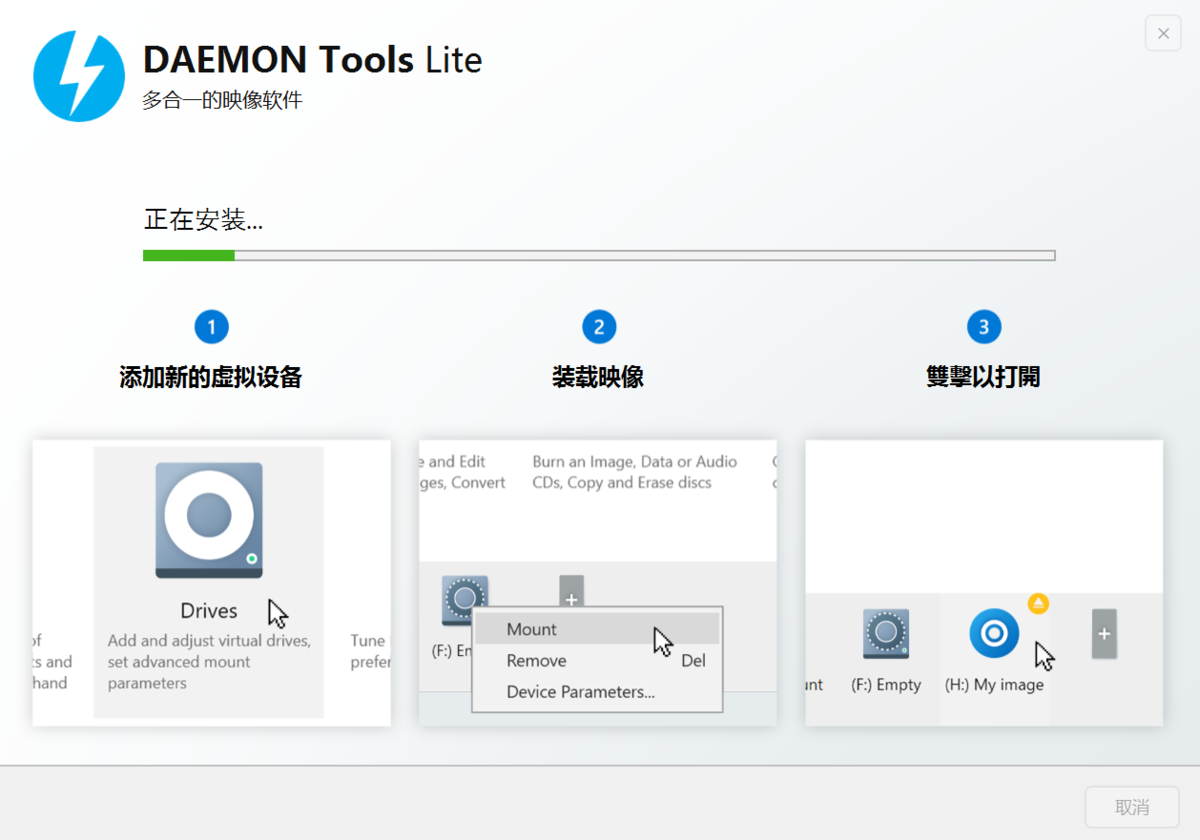The height and width of the screenshot is (840, 1200).
Task: Open the (H:) My image drive icon
Action: 993,632
